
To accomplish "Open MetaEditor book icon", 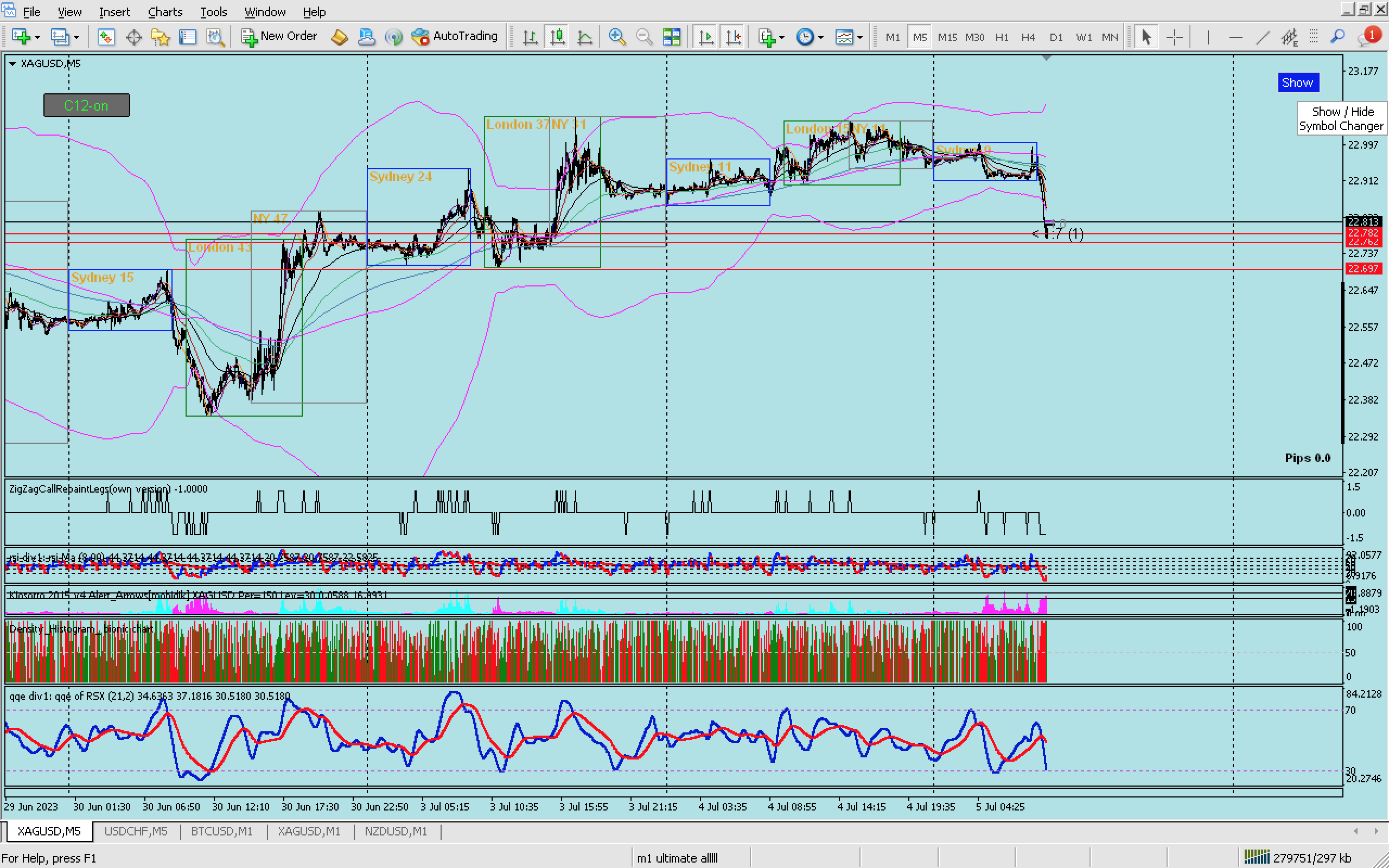I will [x=339, y=37].
